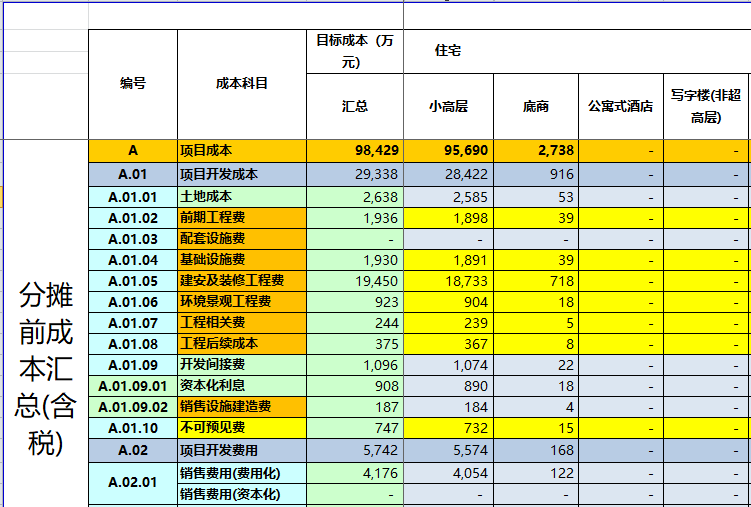Click the 底商 value 718
Image resolution: width=751 pixels, height=507 pixels.
[535, 280]
